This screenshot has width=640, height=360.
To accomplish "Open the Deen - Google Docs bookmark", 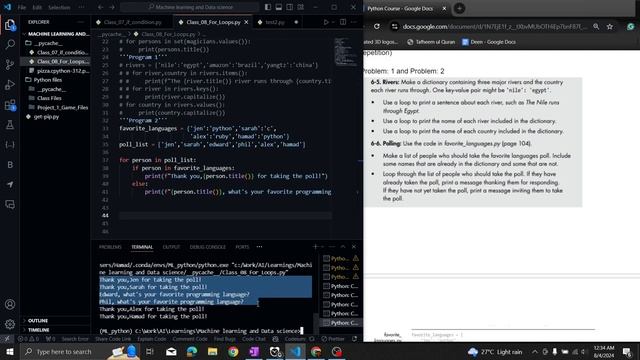I will tap(489, 42).
